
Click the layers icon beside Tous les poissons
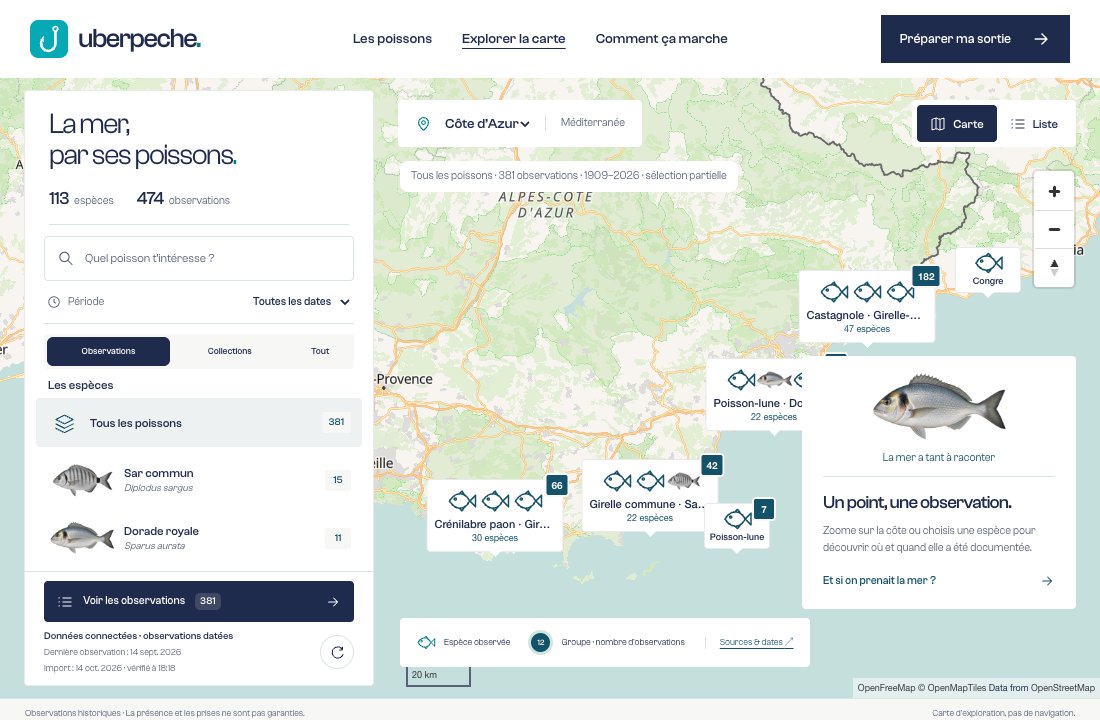(65, 423)
